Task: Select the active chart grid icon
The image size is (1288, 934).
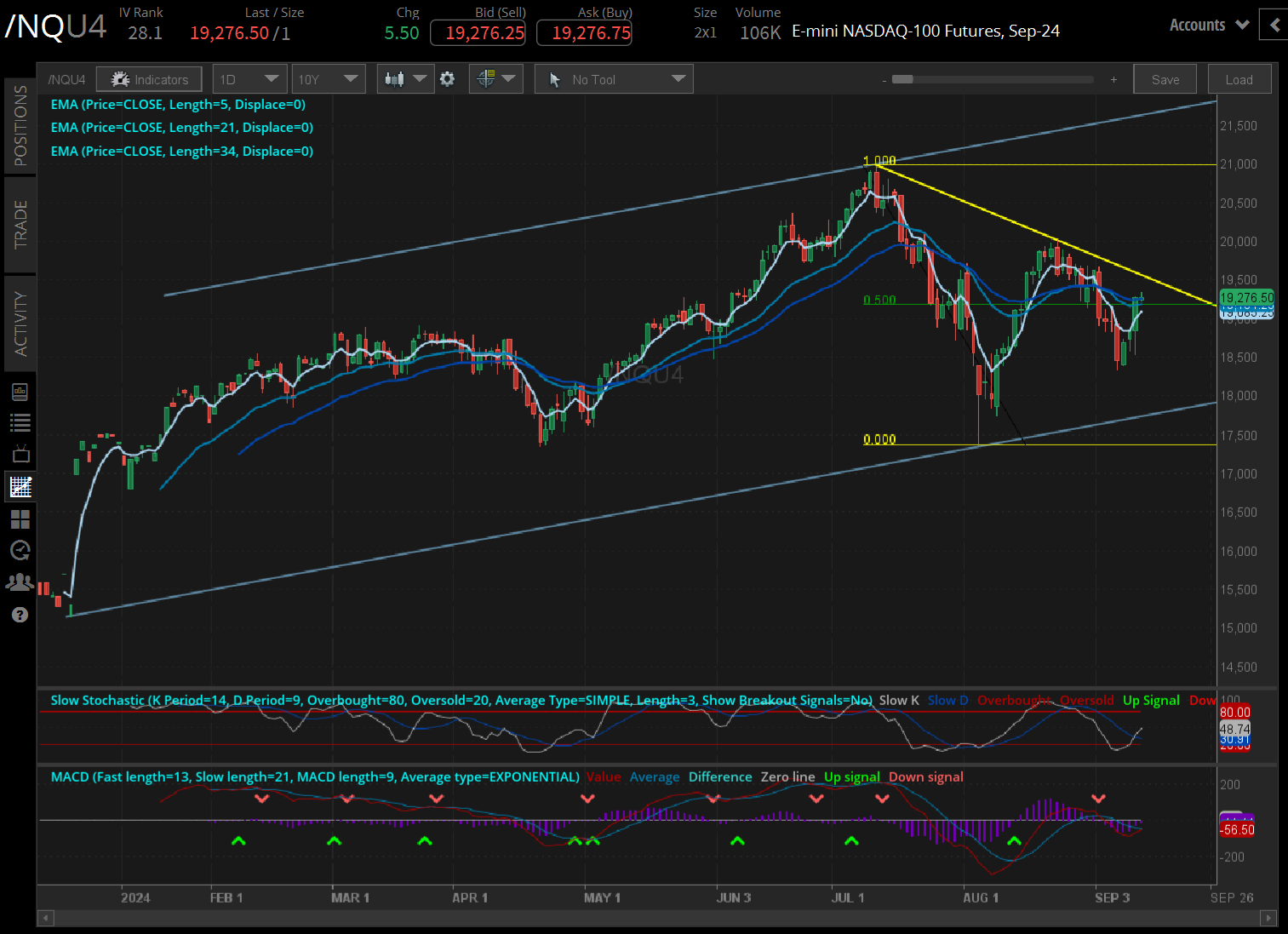Action: 20,487
